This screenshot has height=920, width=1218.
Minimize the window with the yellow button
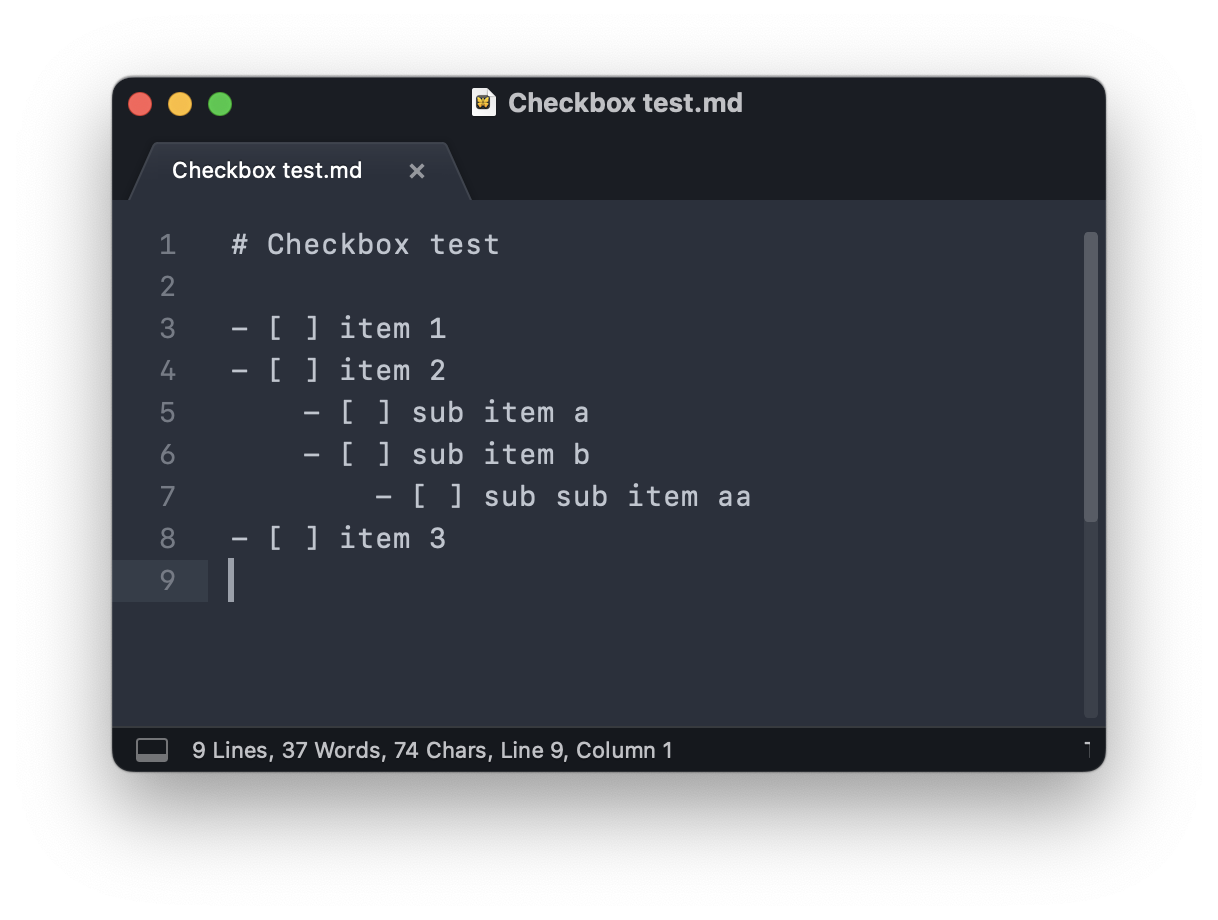click(x=180, y=104)
